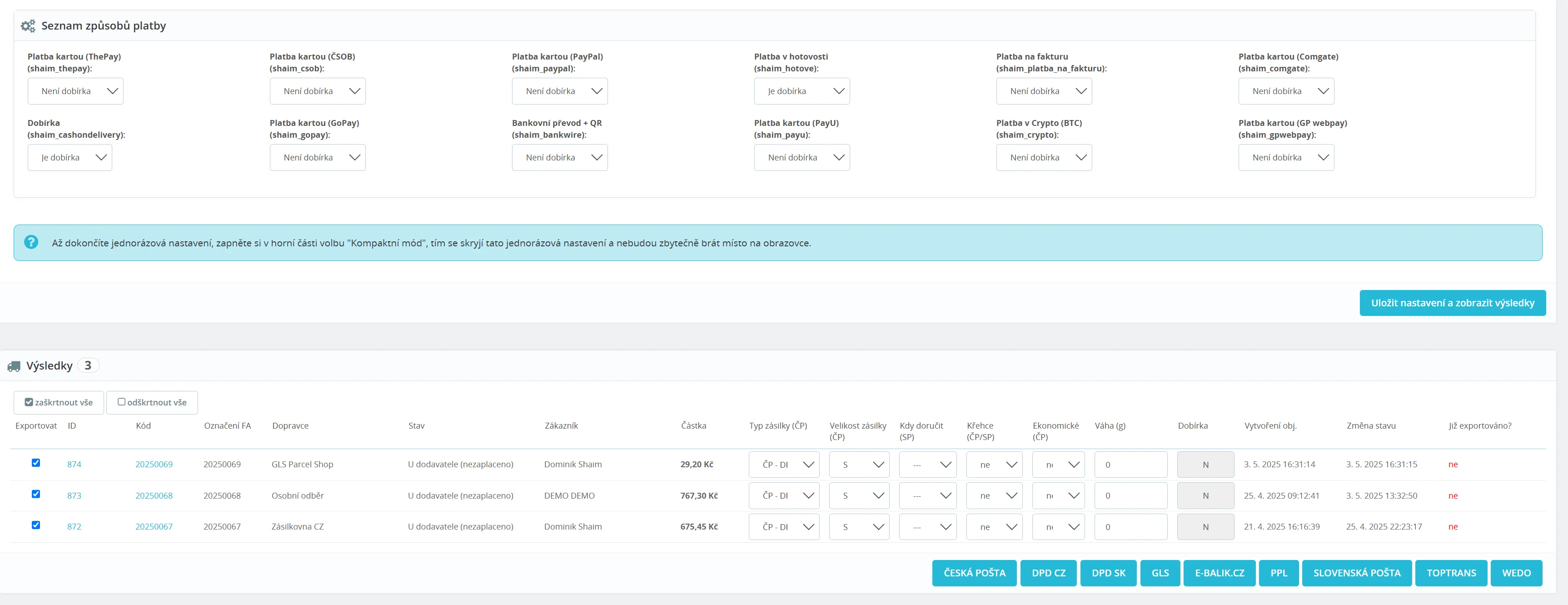
Task: Open order code 20250067 link
Action: pyautogui.click(x=154, y=526)
